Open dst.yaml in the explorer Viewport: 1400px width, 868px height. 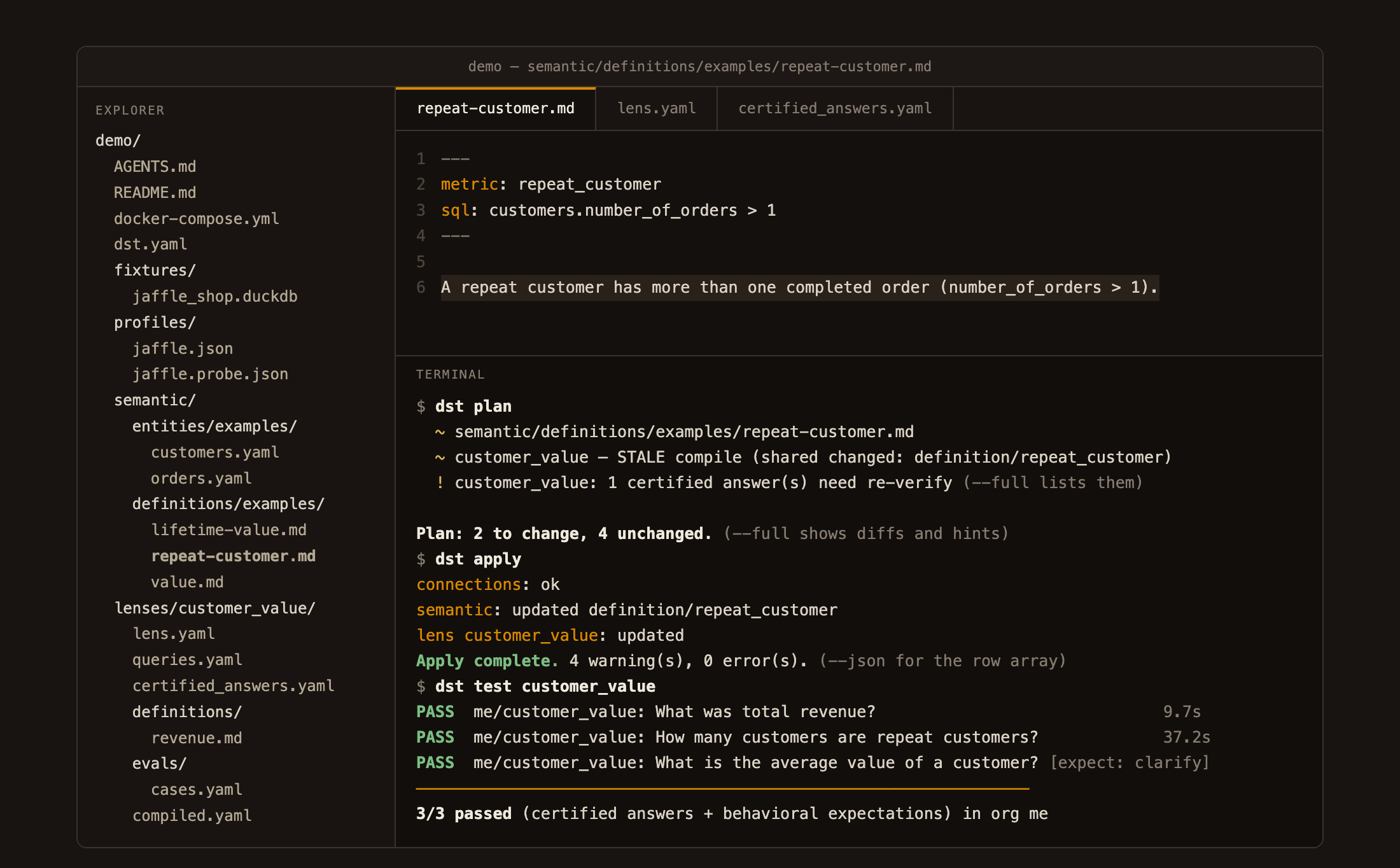pyautogui.click(x=150, y=244)
